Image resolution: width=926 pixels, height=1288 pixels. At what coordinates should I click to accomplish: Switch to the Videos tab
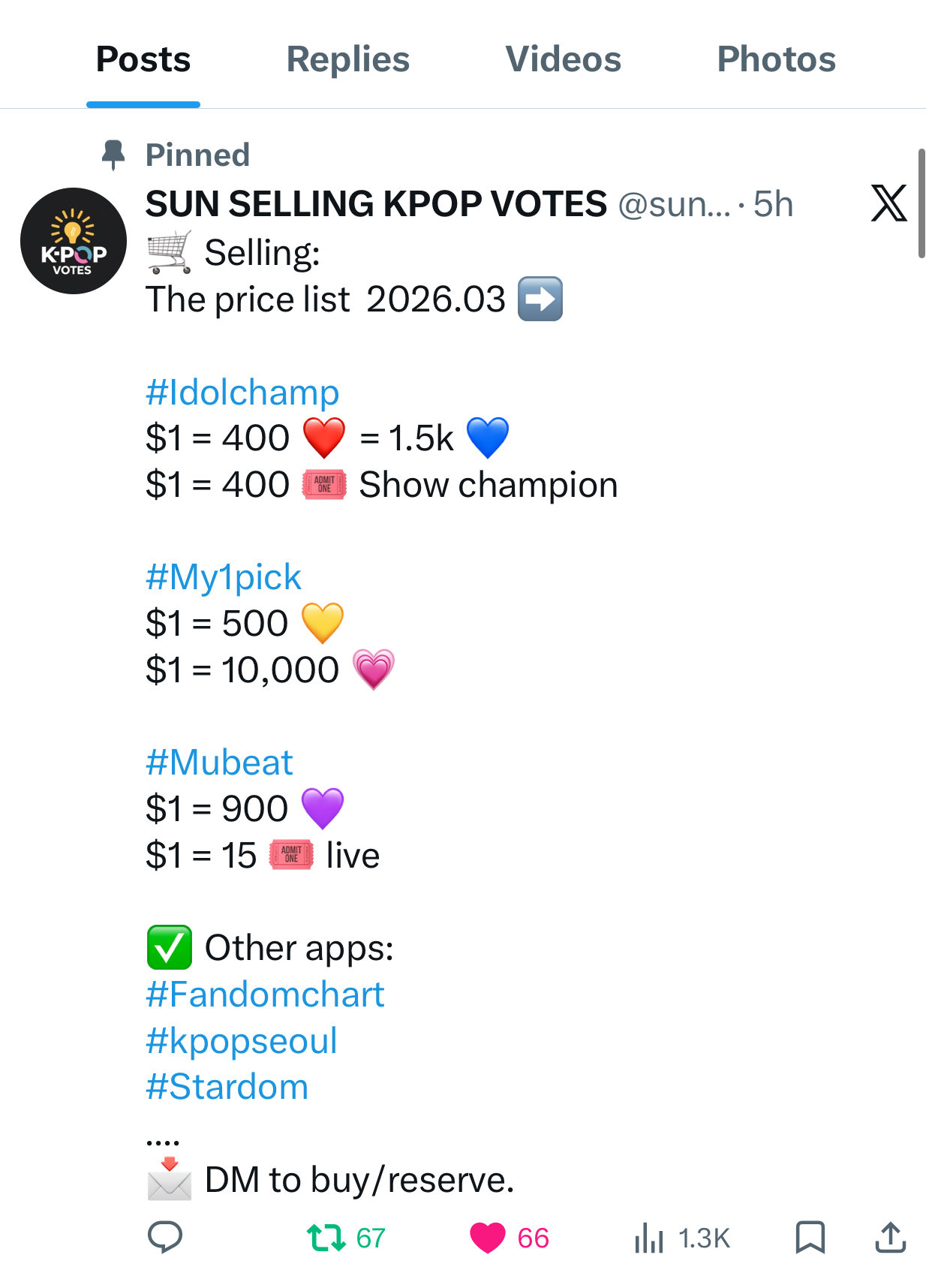tap(563, 59)
